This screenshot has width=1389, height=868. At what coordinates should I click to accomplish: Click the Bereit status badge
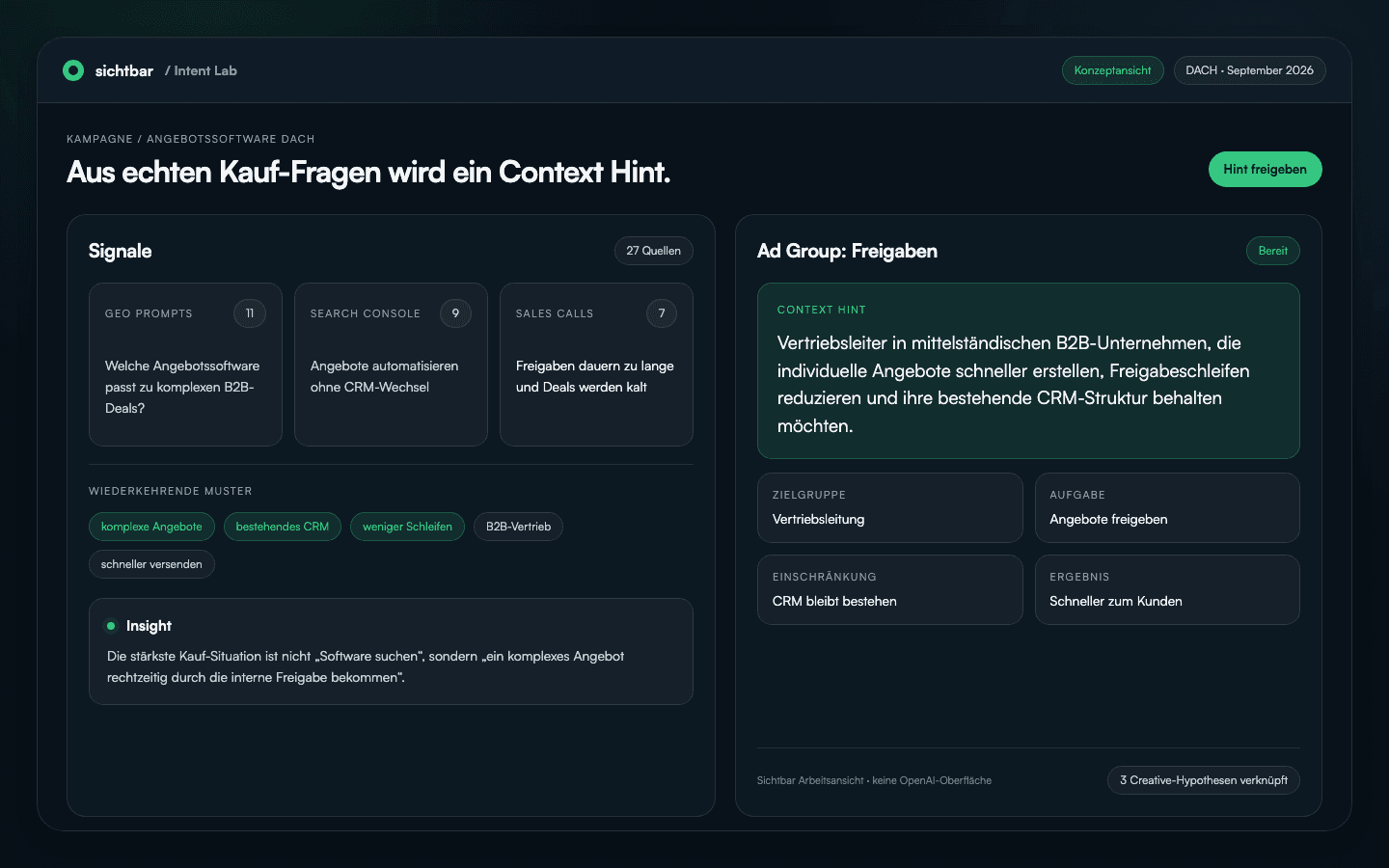tap(1272, 251)
